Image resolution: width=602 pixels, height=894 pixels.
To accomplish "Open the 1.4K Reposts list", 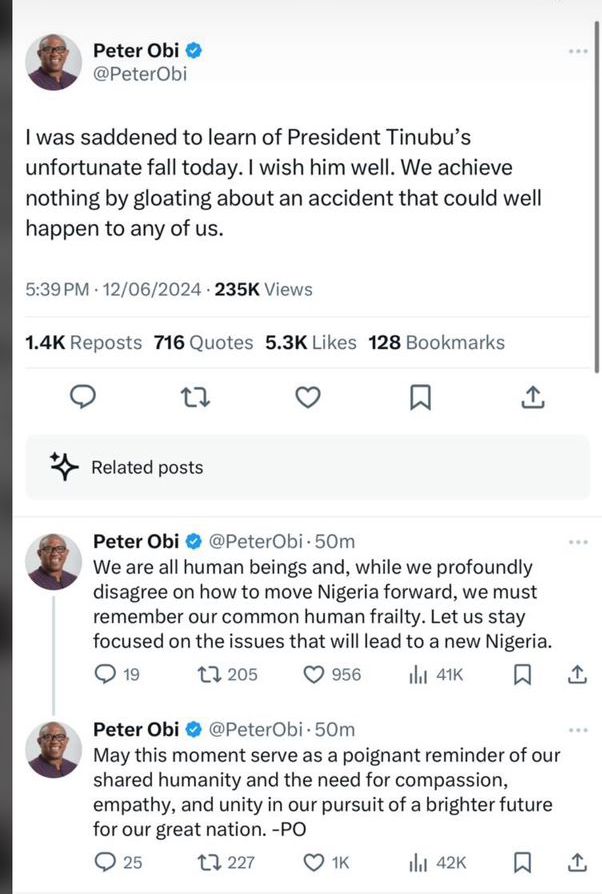I will point(83,343).
